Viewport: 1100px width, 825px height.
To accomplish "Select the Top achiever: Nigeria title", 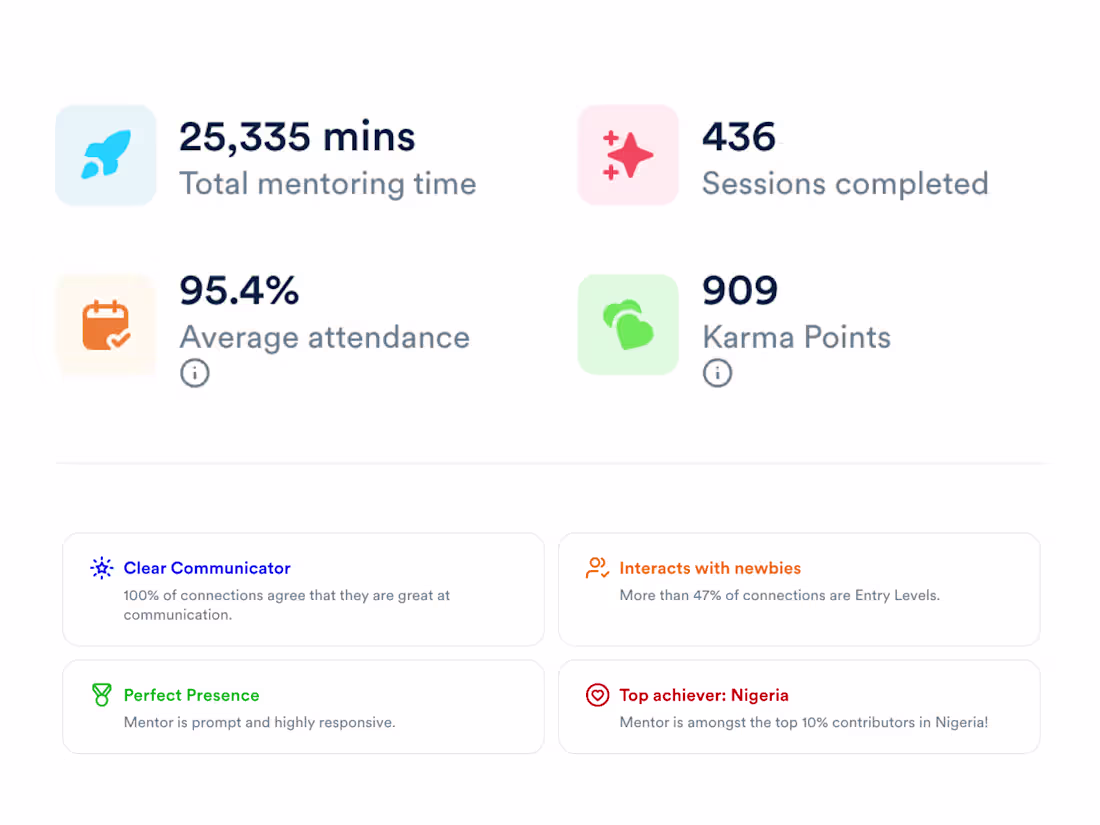I will point(704,695).
